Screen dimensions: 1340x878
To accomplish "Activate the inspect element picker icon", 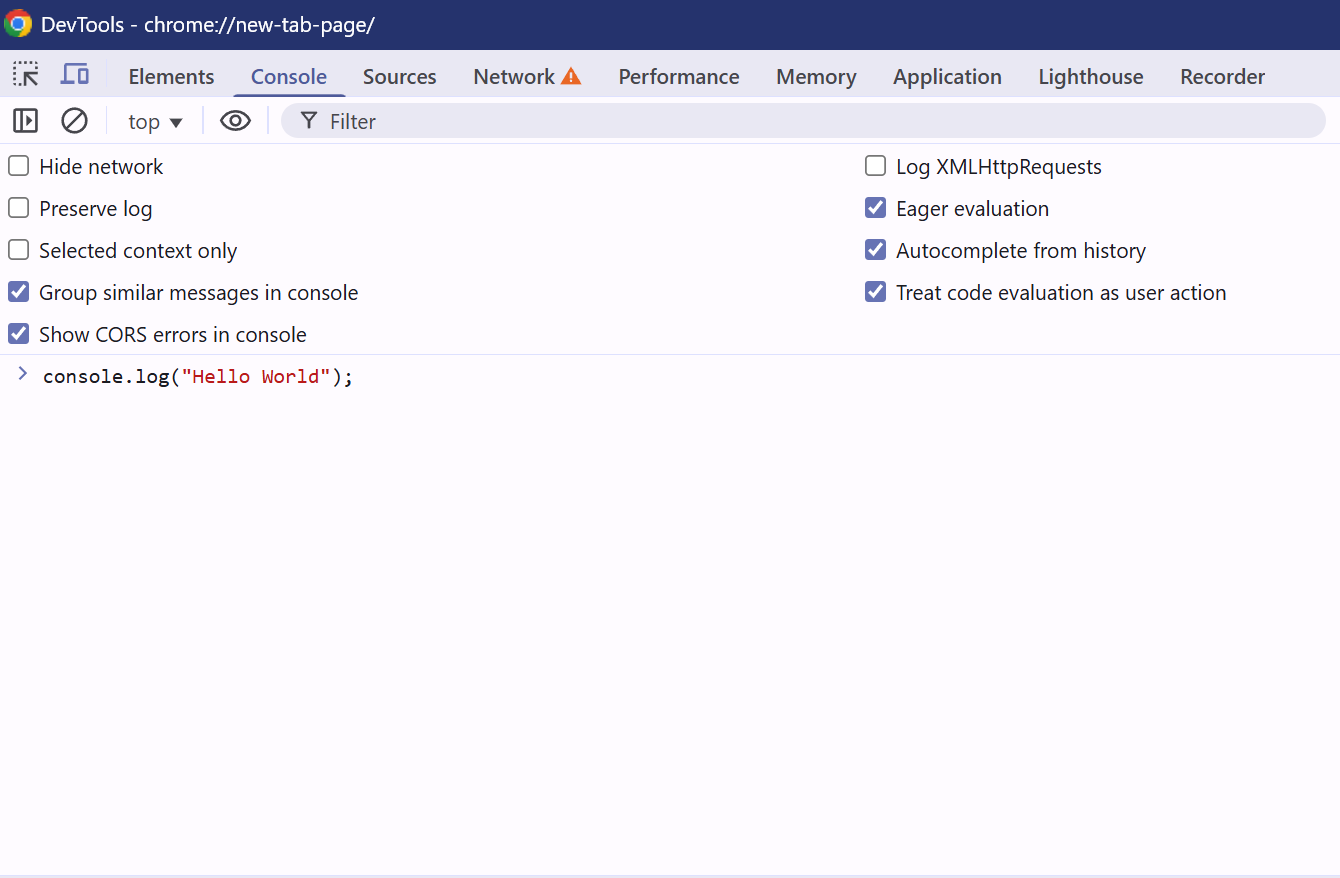I will pos(25,74).
